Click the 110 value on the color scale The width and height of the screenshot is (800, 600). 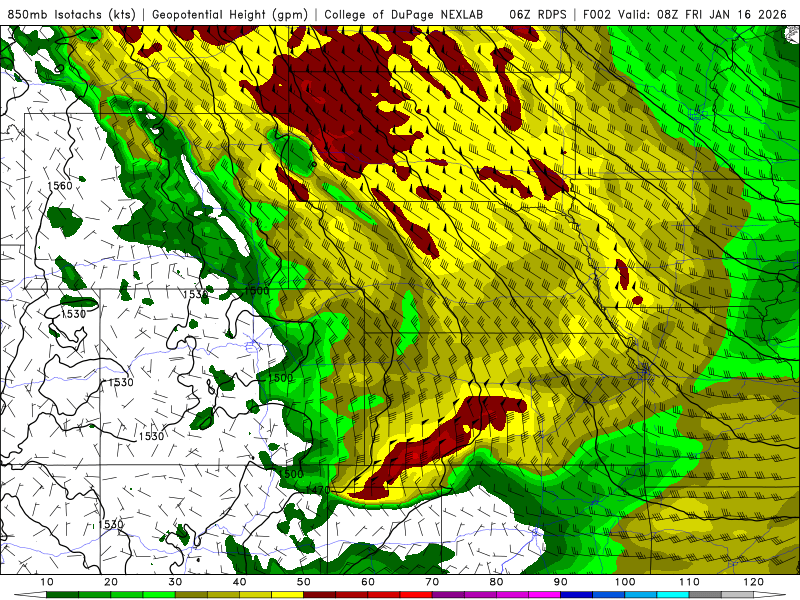(x=689, y=582)
